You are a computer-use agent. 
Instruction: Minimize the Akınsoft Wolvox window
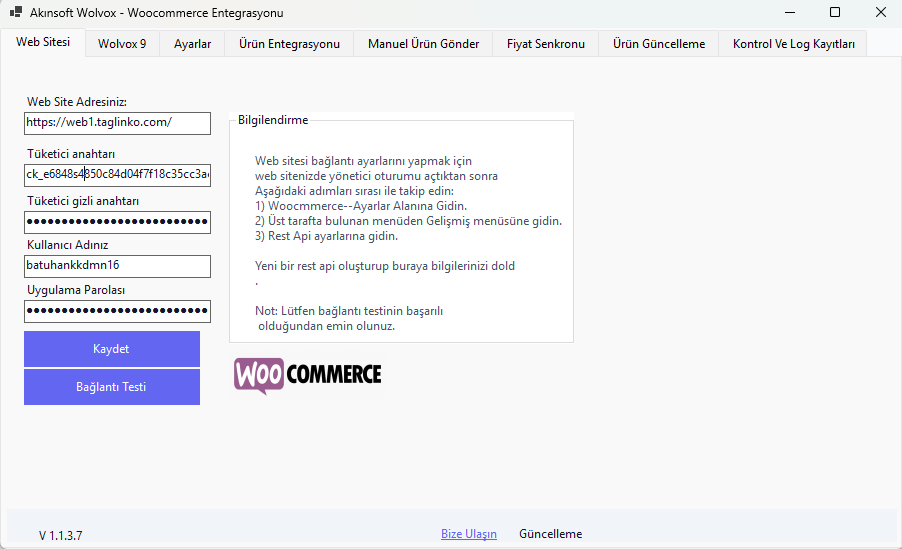pyautogui.click(x=790, y=12)
